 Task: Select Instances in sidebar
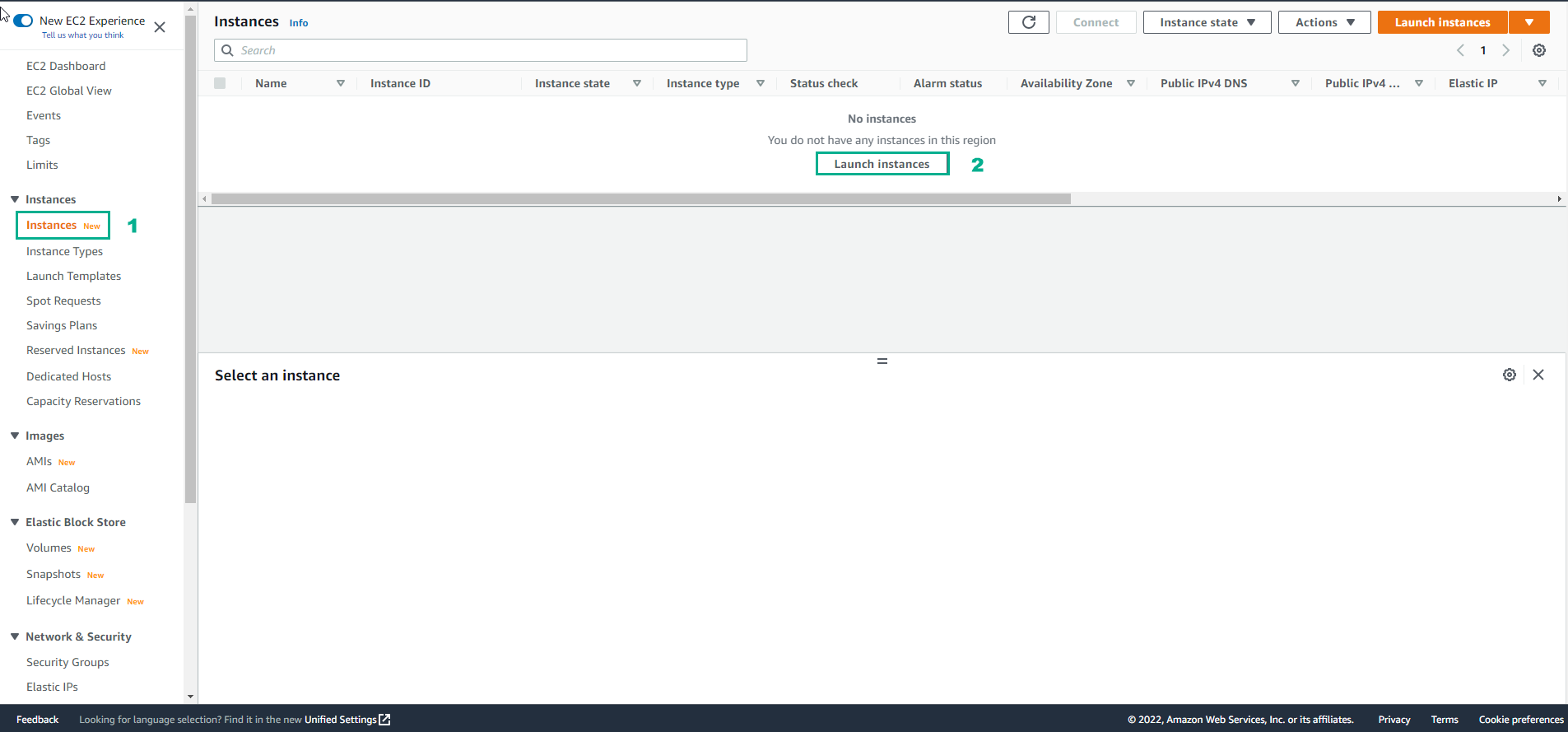tap(51, 225)
